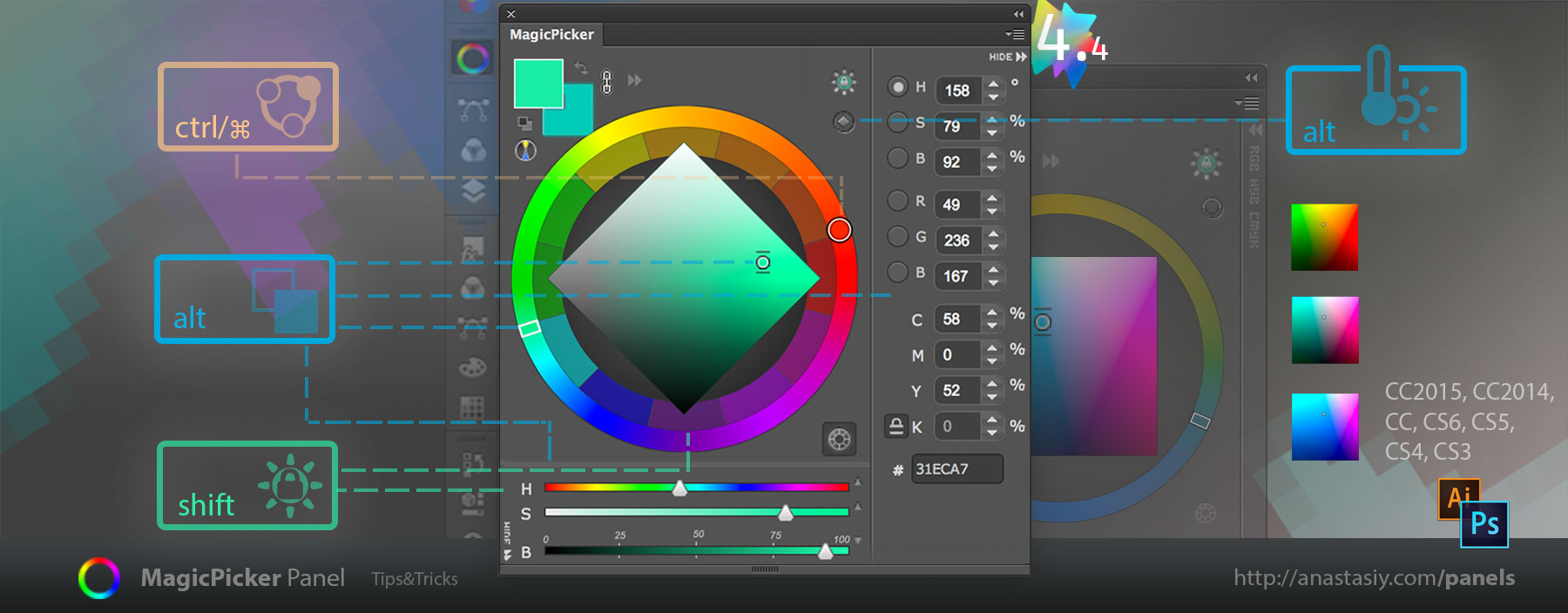Decrease the G value with its down arrow
The height and width of the screenshot is (613, 1568).
tap(993, 246)
